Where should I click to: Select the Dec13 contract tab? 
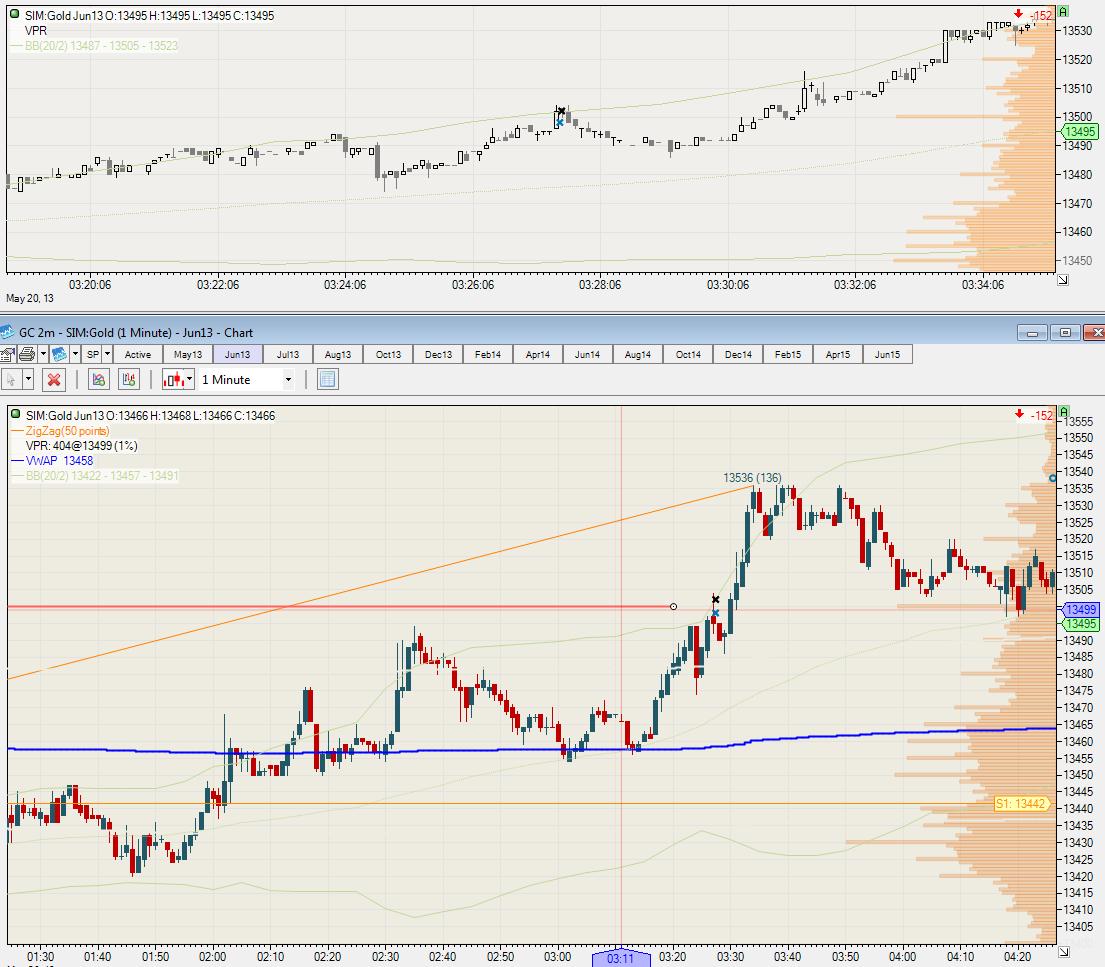[438, 354]
